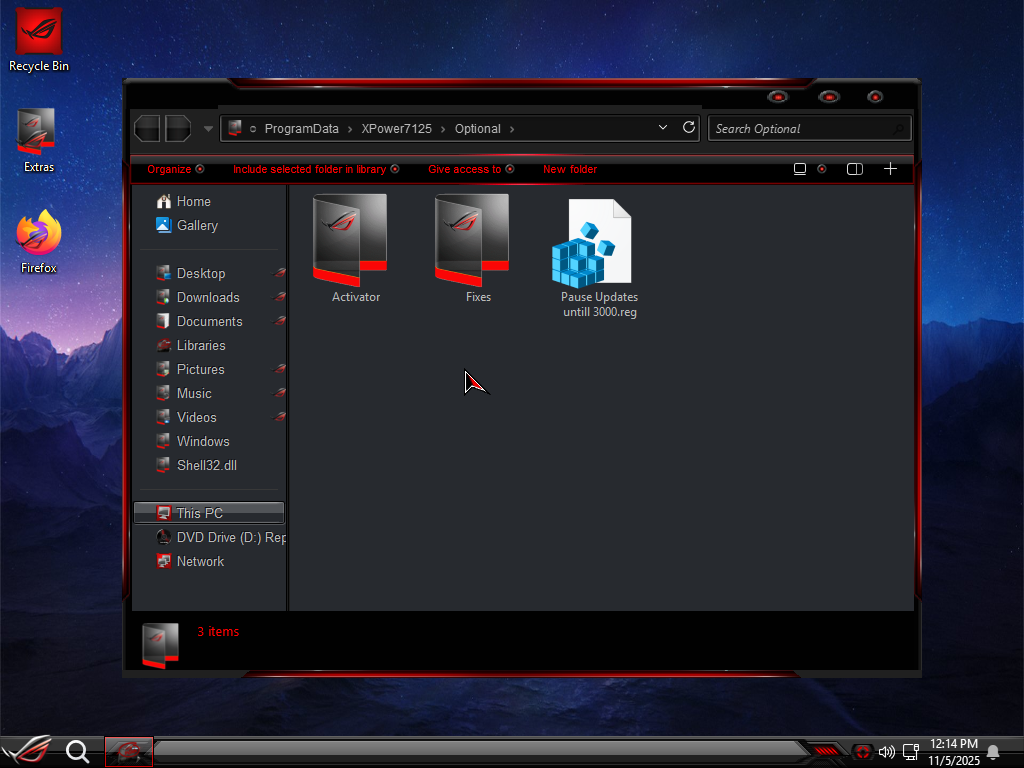
Task: Open the Extras desktop folder
Action: [x=39, y=141]
